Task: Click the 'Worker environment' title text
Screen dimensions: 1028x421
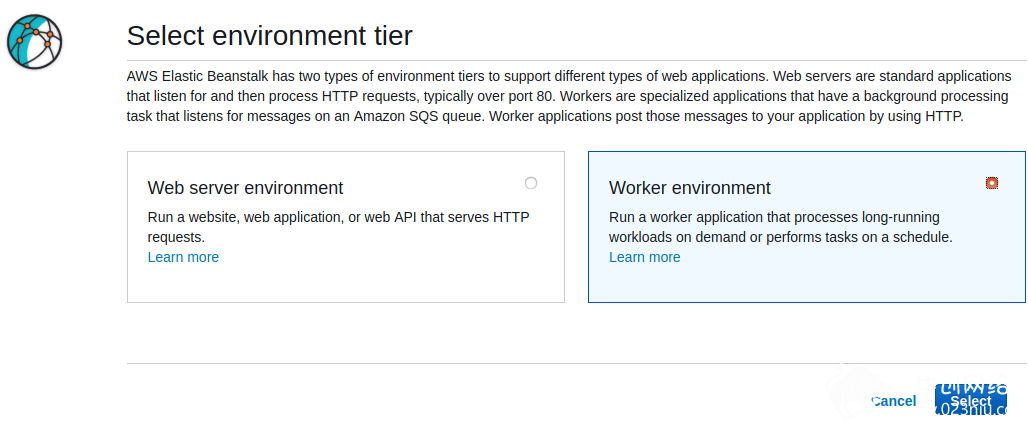Action: pyautogui.click(x=690, y=188)
